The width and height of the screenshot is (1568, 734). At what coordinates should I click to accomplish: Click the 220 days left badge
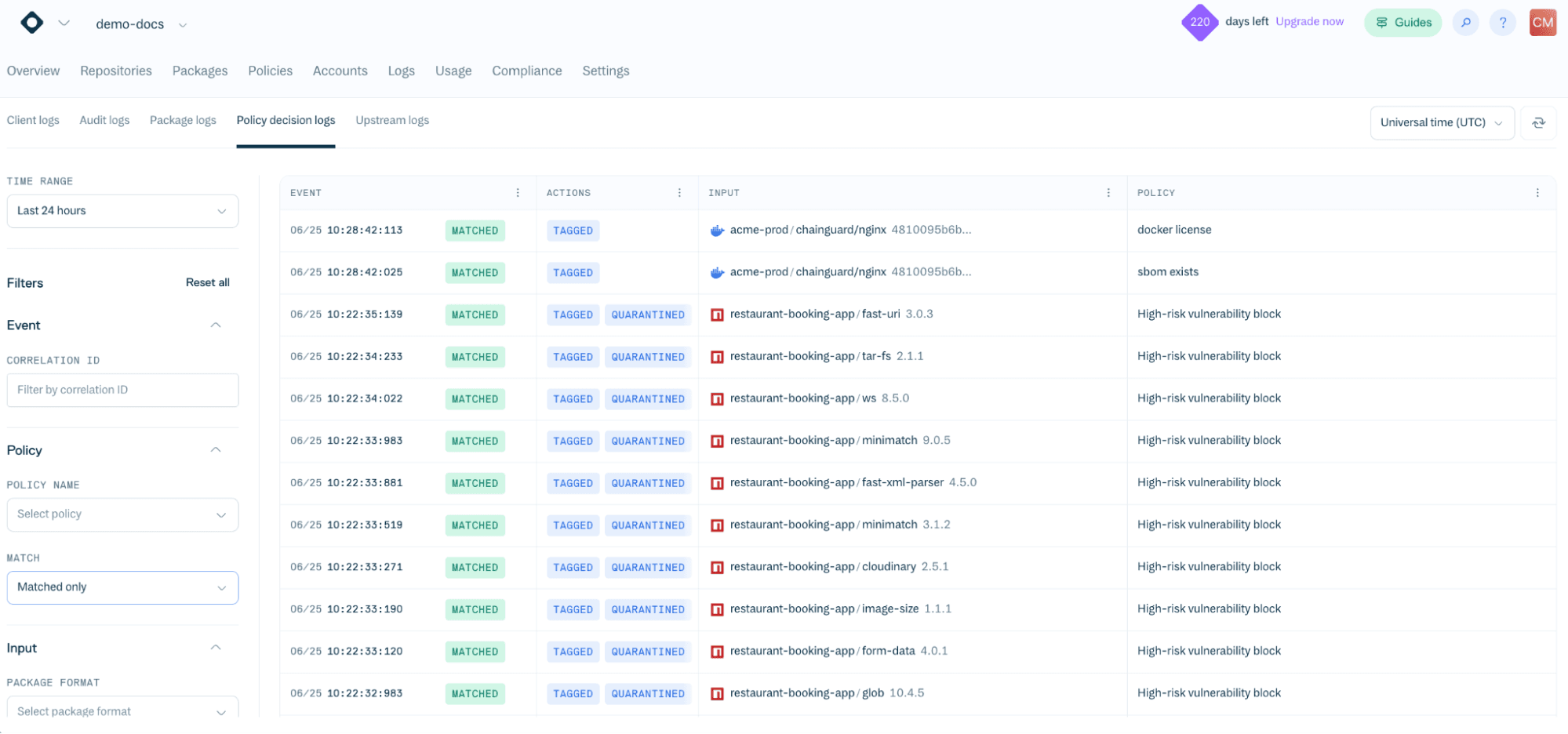[1199, 22]
